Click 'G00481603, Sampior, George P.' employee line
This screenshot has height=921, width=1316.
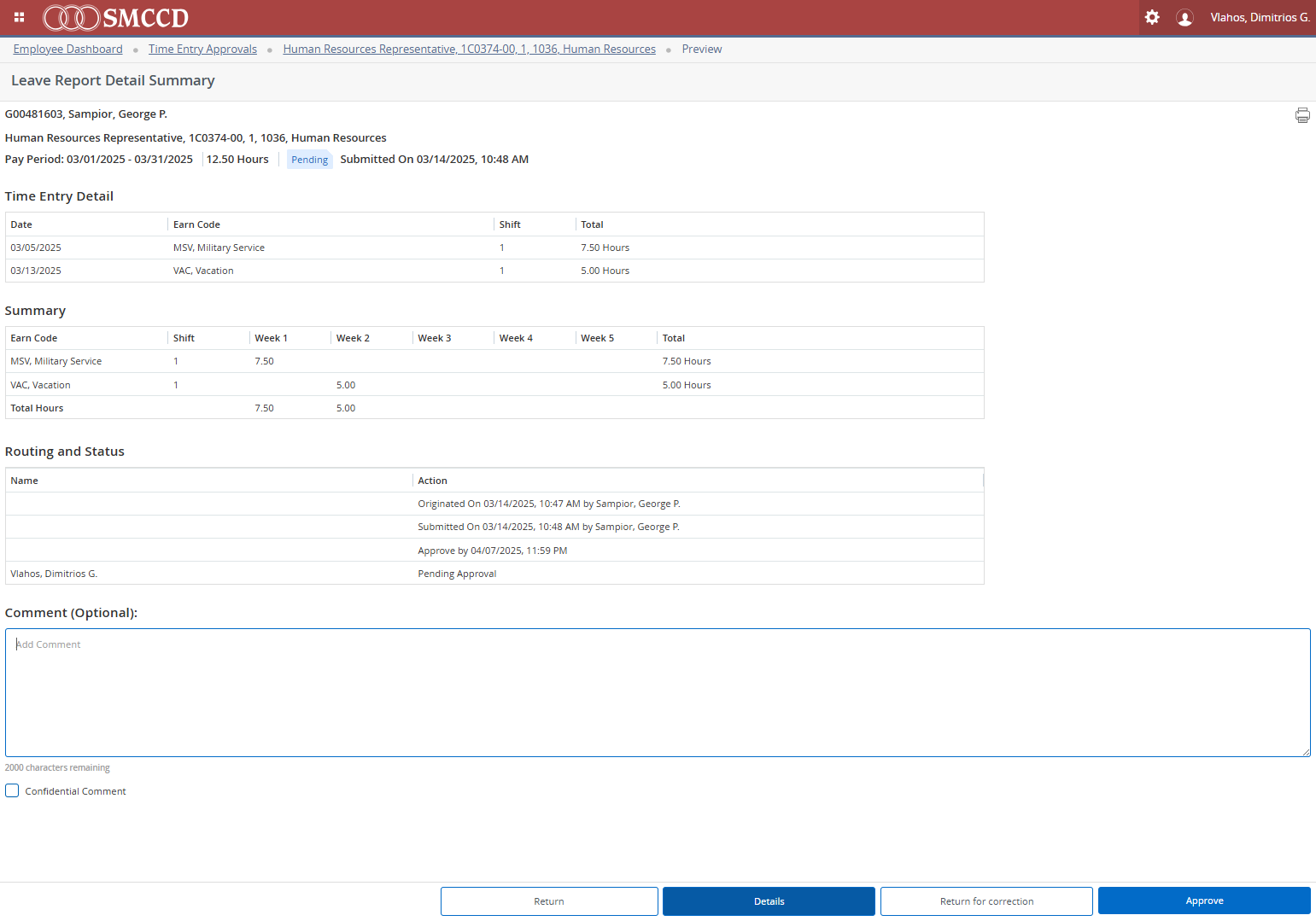point(86,114)
